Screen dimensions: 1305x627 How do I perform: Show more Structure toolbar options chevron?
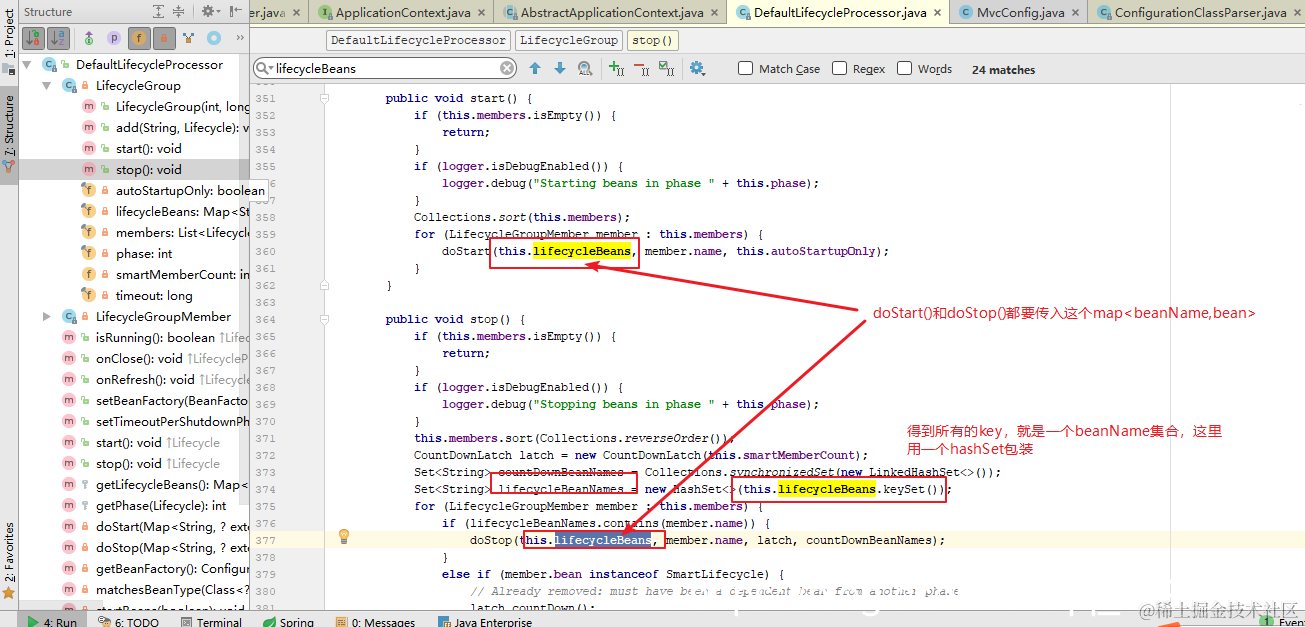(x=239, y=38)
